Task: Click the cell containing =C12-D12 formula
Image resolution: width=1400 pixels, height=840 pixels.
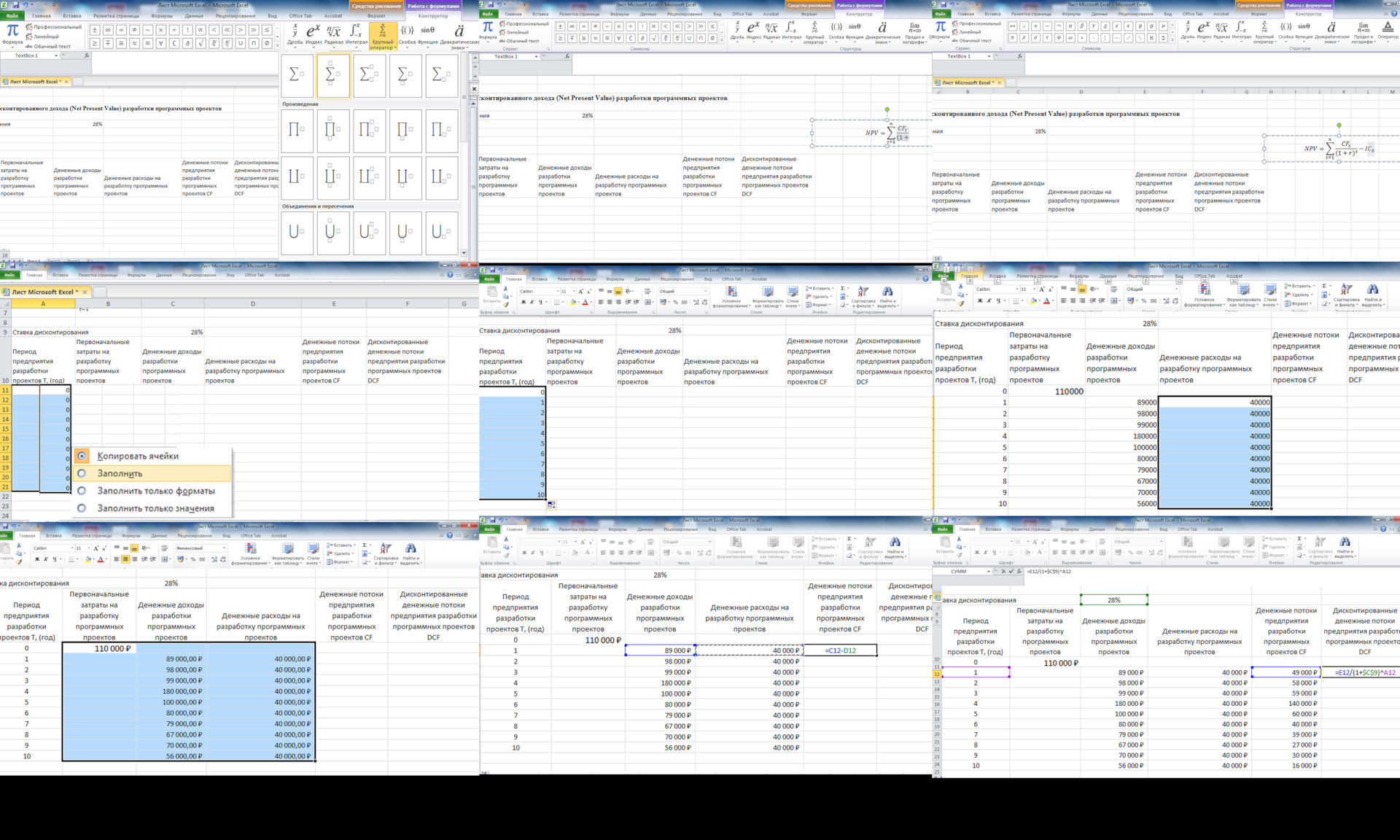Action: (x=840, y=650)
